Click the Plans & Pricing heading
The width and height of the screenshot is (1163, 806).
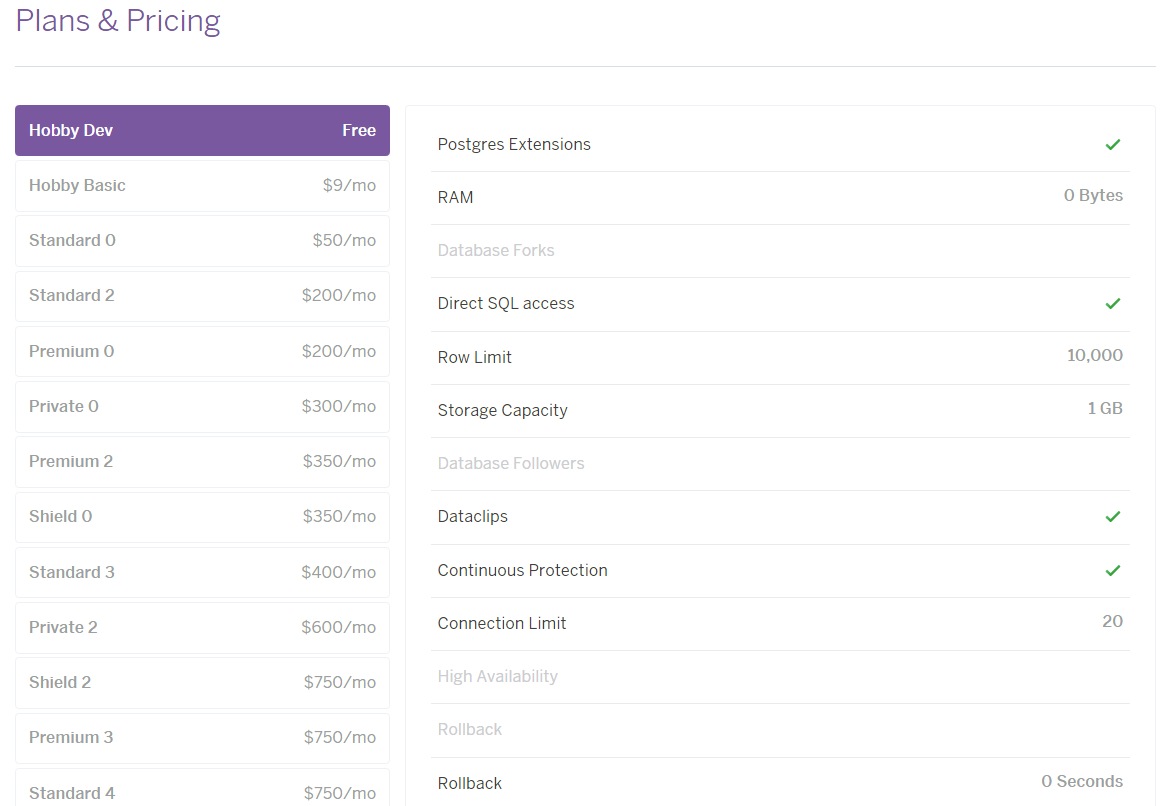[x=117, y=20]
